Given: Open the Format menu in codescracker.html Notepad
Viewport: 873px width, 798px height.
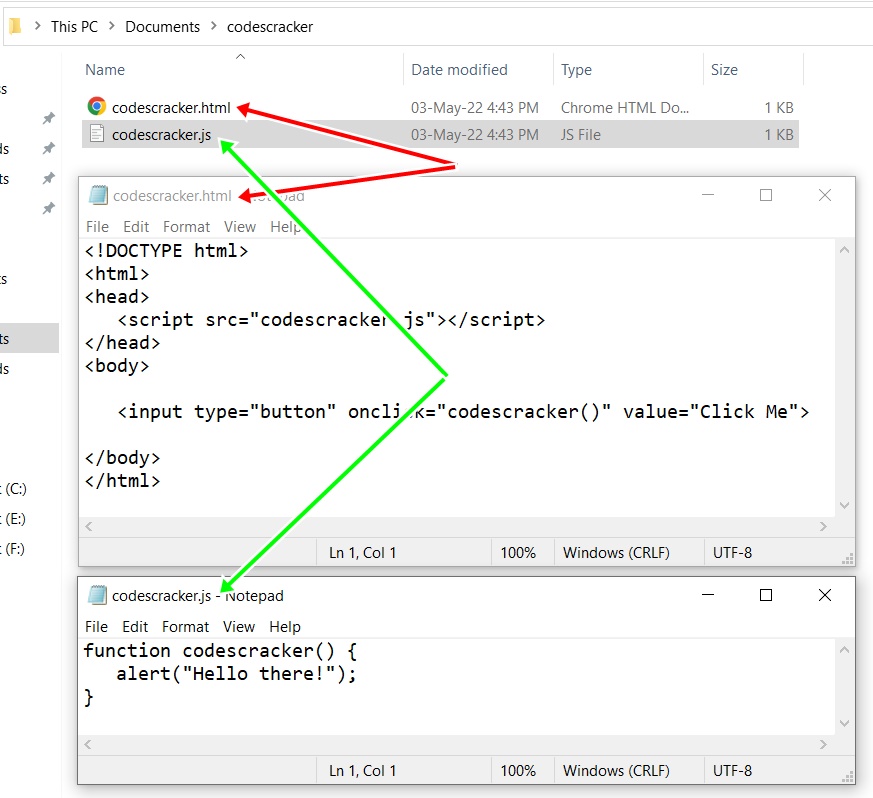Looking at the screenshot, I should 186,226.
